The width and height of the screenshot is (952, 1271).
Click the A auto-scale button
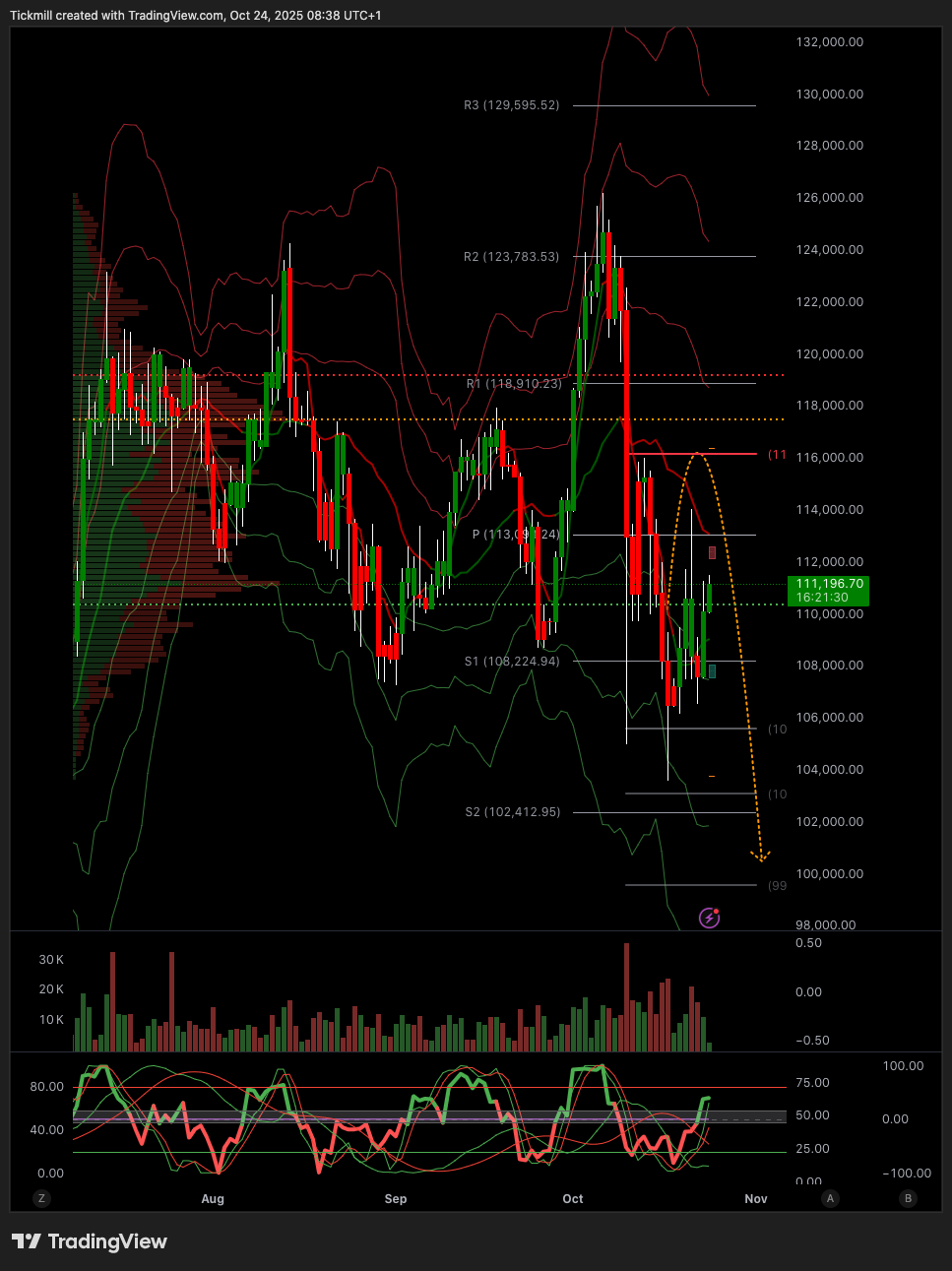click(831, 1198)
